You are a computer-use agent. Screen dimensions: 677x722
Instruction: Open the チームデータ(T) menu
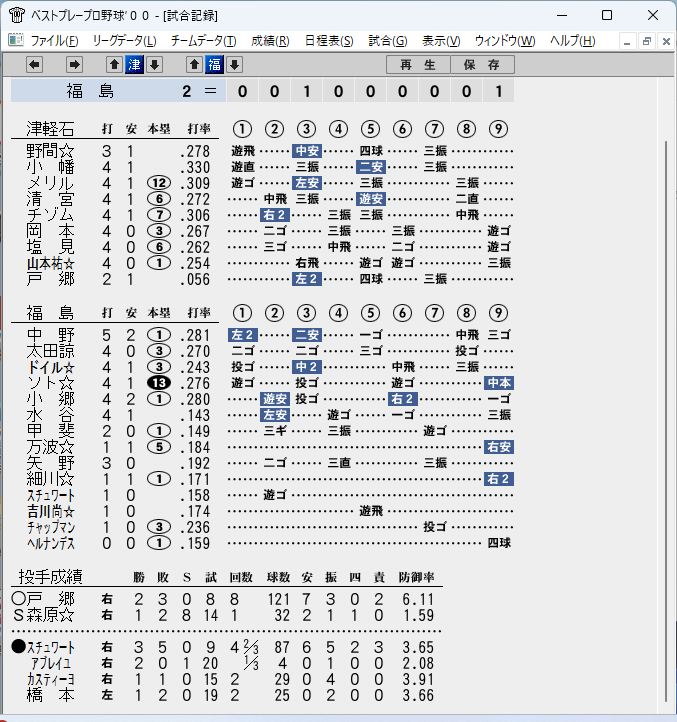[204, 41]
